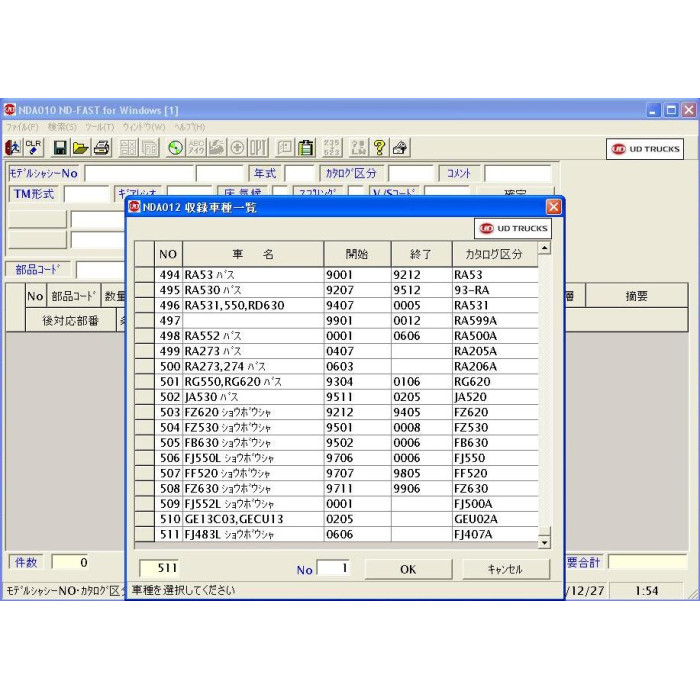Open the ウィンドウ(W) menu
This screenshot has width=700, height=700.
(x=144, y=127)
